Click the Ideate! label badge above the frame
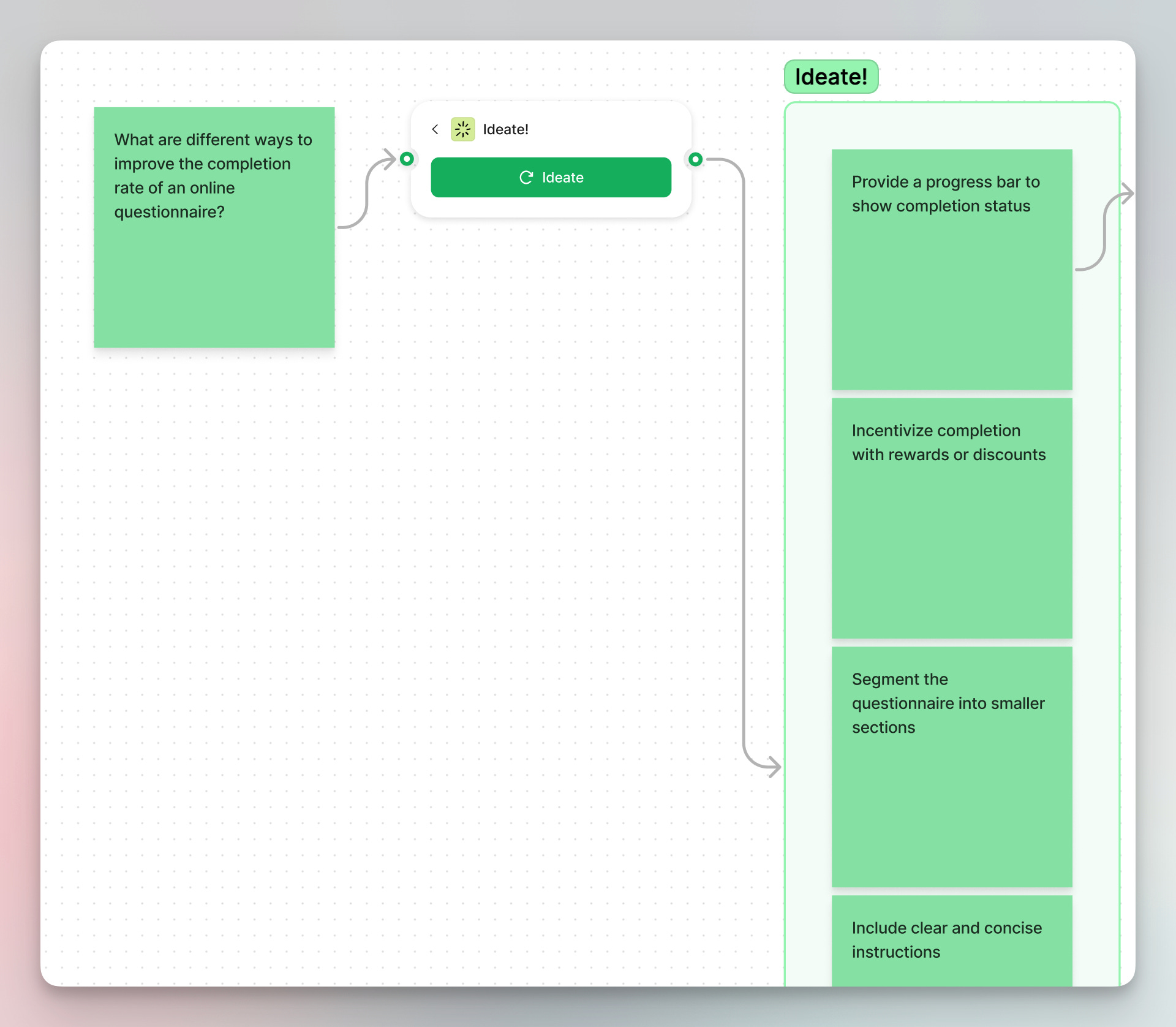 click(x=831, y=76)
